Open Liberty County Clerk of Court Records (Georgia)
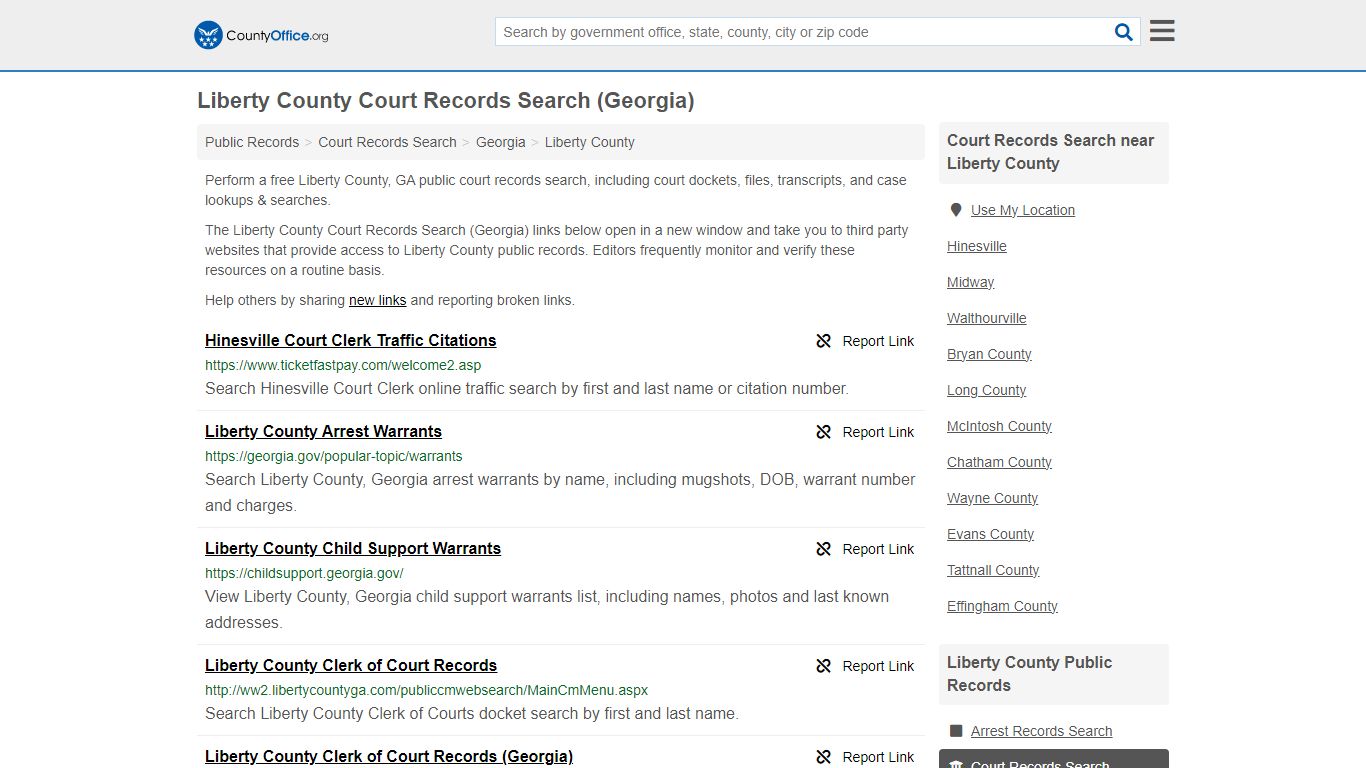 pos(389,756)
